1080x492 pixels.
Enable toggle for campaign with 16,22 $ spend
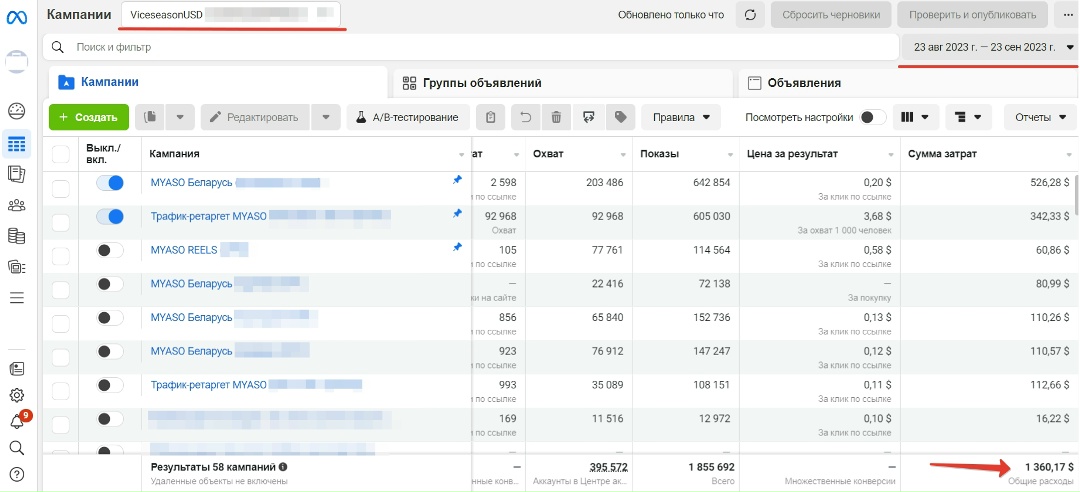pos(110,419)
